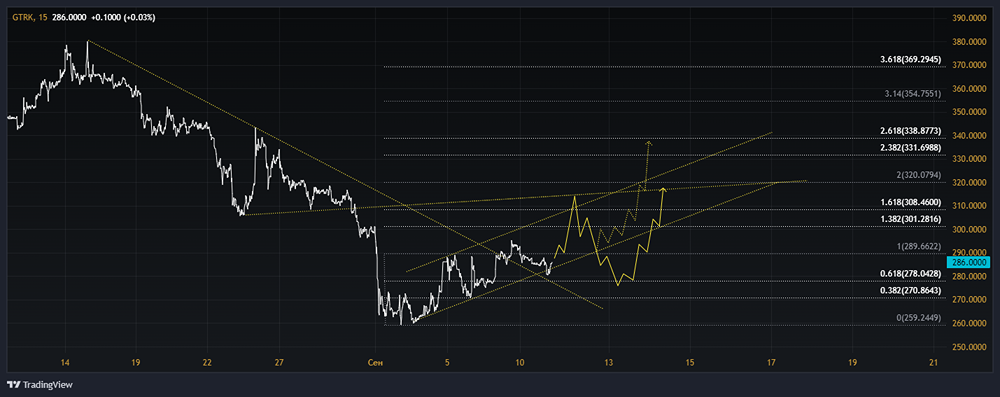Click price axis label 250.0000
Image resolution: width=1000 pixels, height=397 pixels.
pos(969,347)
